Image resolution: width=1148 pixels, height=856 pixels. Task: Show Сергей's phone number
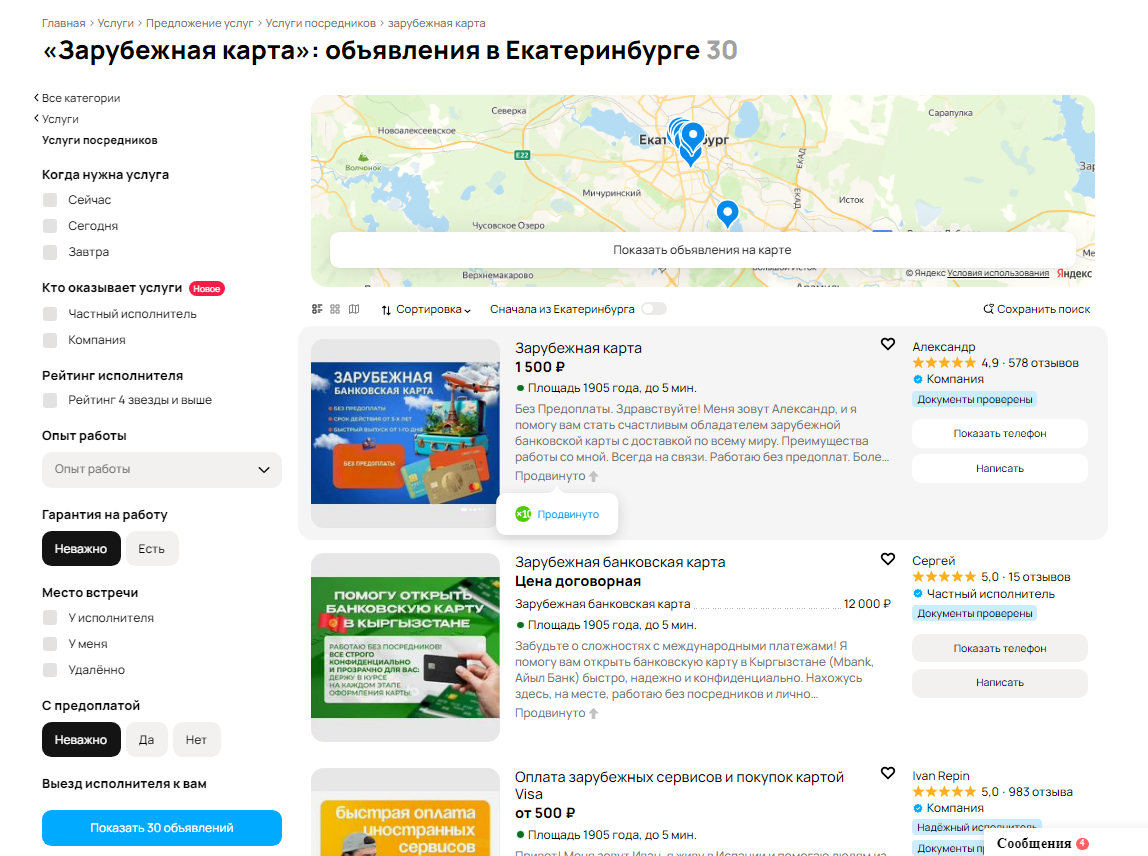(999, 648)
